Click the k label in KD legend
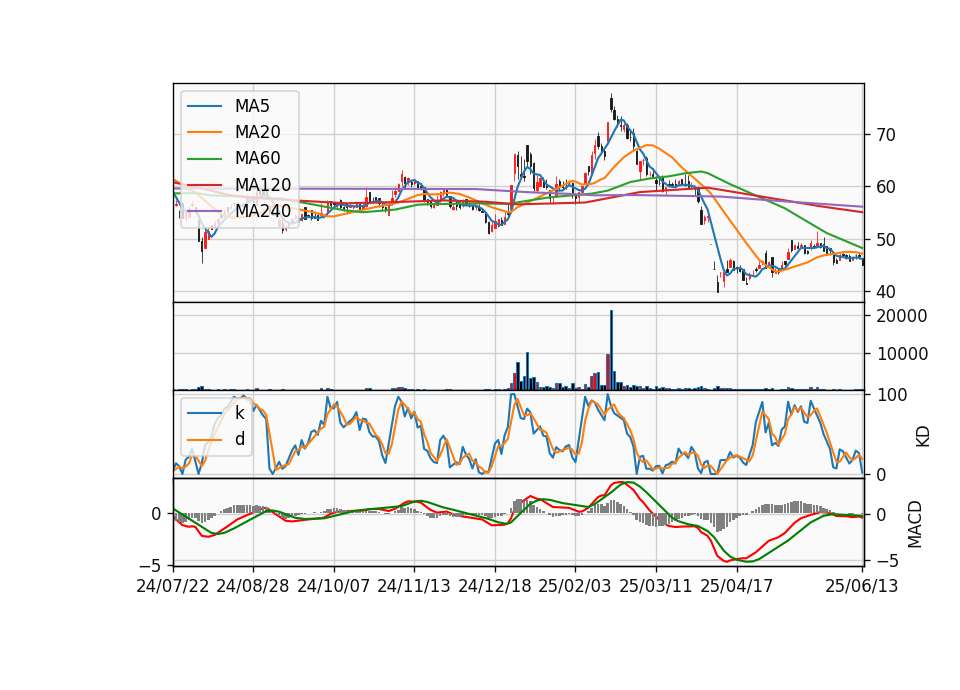The image size is (960, 690). [x=240, y=413]
